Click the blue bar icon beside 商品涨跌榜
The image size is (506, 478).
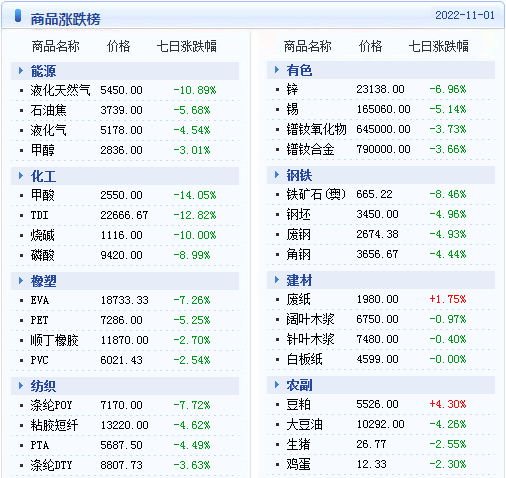tap(18, 16)
